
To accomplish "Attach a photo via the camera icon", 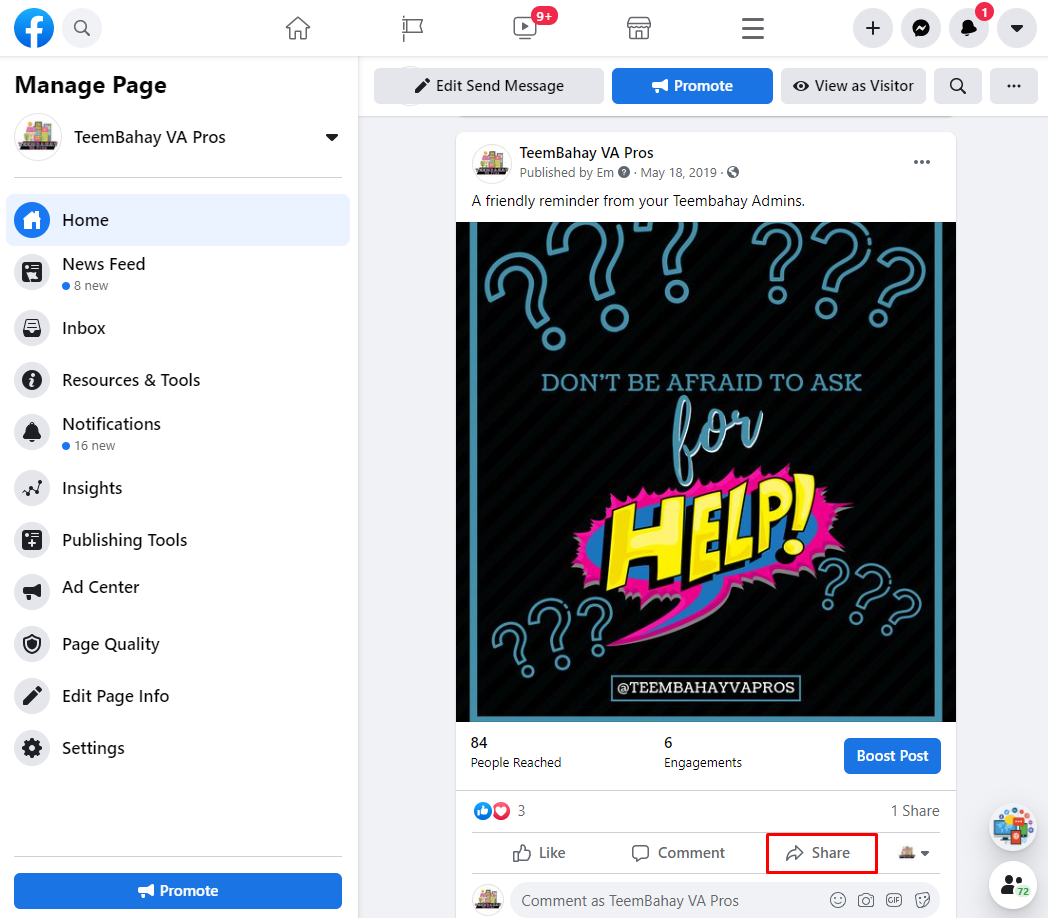I will (865, 900).
